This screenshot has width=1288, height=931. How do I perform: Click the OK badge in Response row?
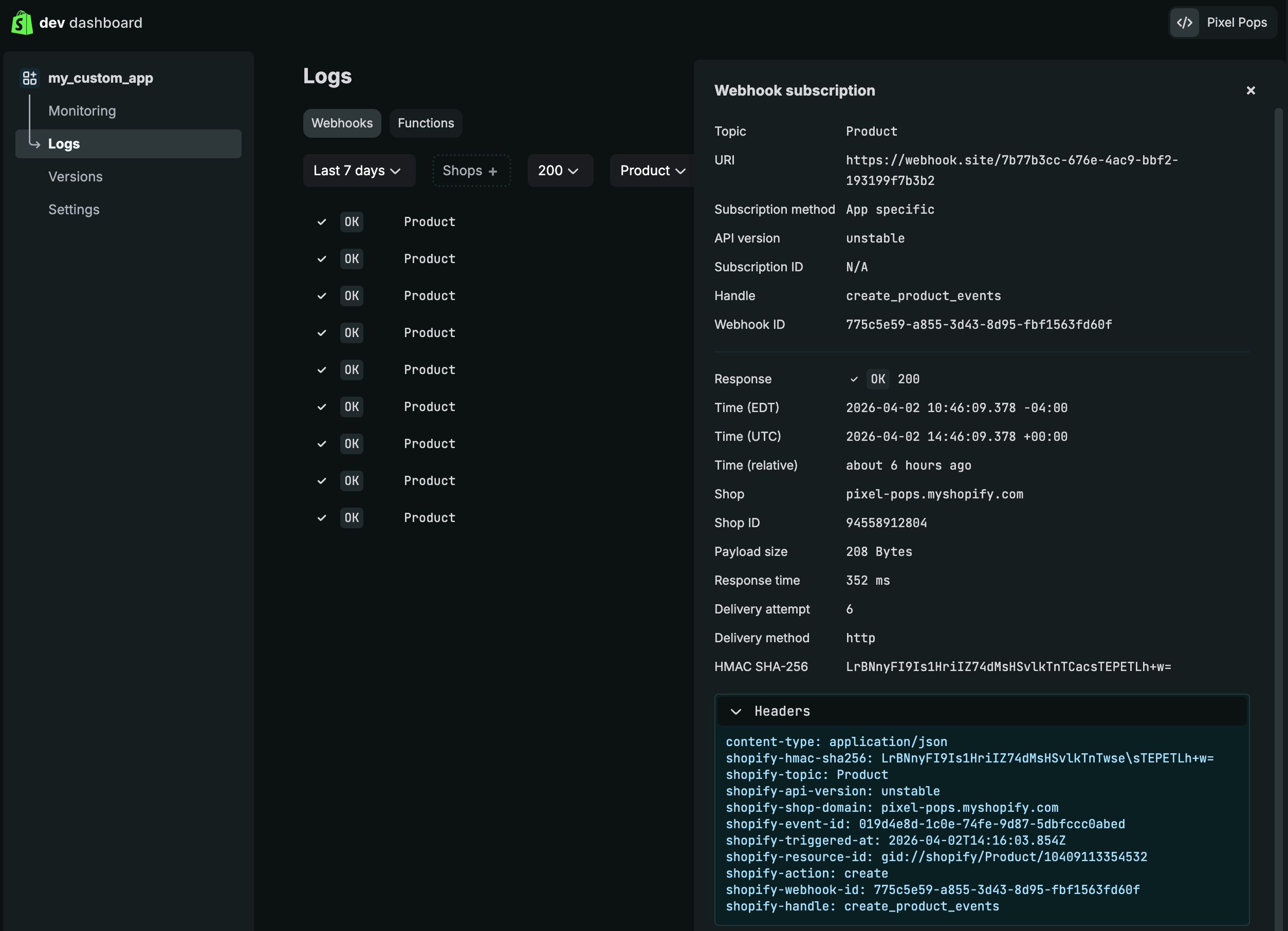(878, 379)
